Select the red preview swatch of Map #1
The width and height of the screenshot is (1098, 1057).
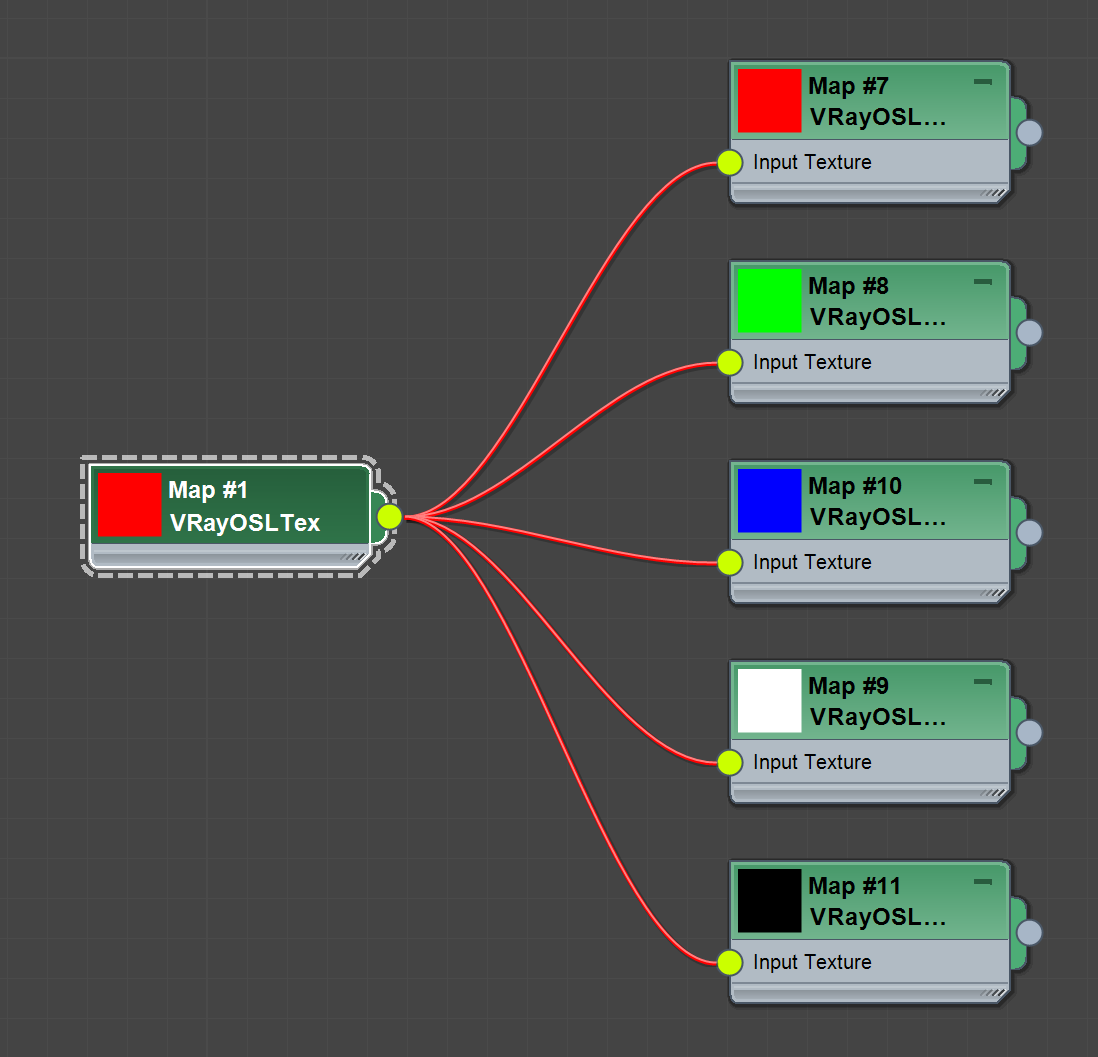(129, 505)
